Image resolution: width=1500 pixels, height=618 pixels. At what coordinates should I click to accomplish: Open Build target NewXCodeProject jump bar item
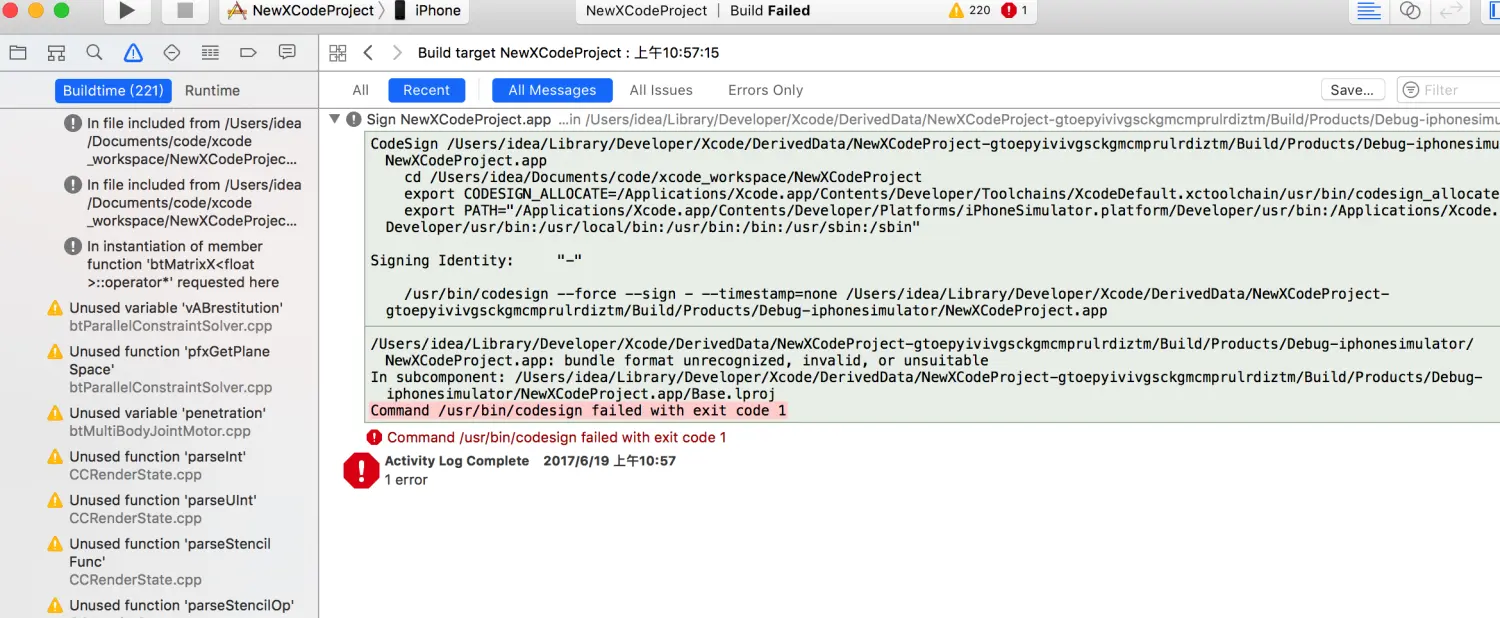click(568, 53)
